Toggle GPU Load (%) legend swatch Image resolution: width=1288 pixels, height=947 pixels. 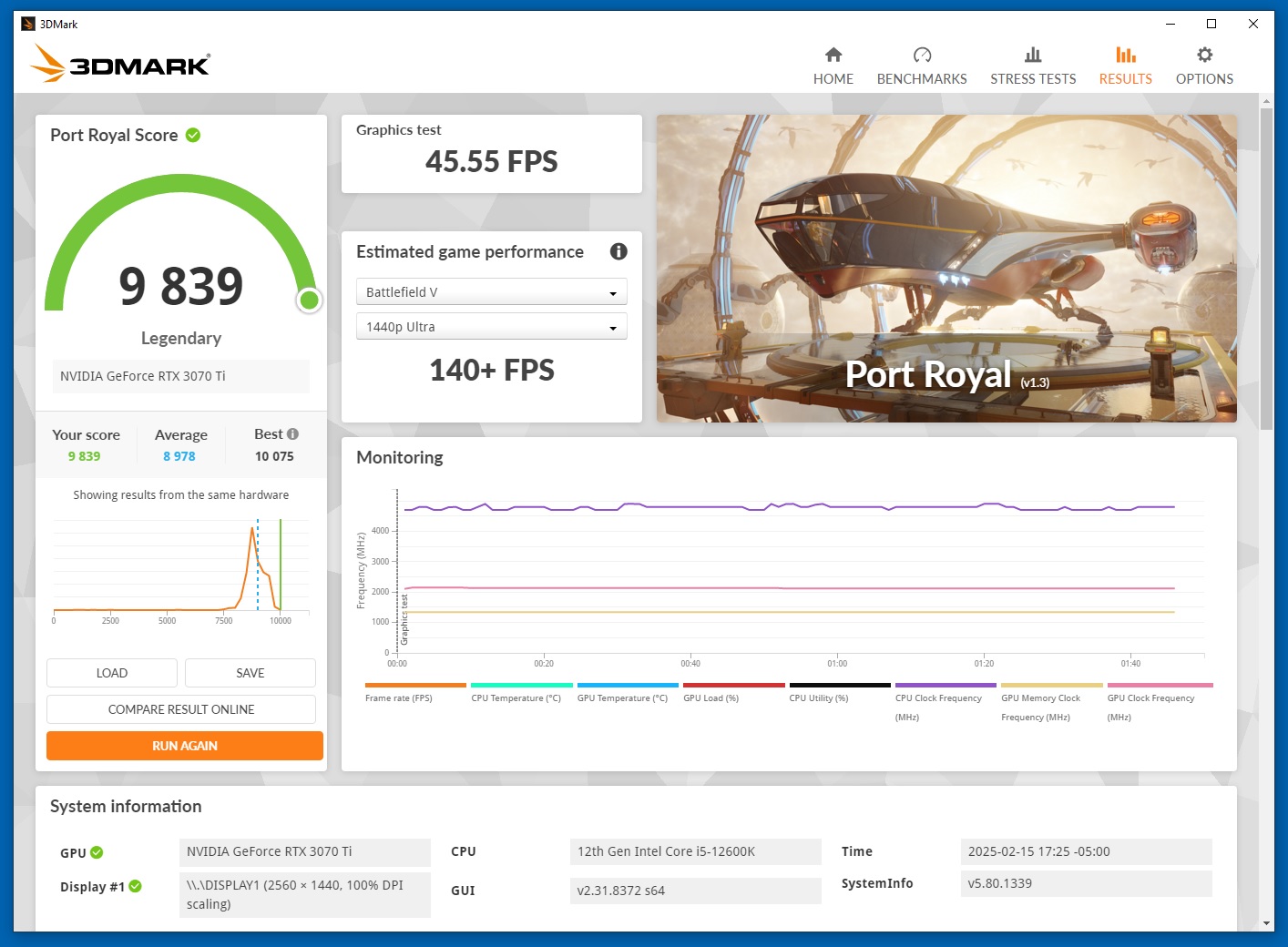(x=734, y=685)
